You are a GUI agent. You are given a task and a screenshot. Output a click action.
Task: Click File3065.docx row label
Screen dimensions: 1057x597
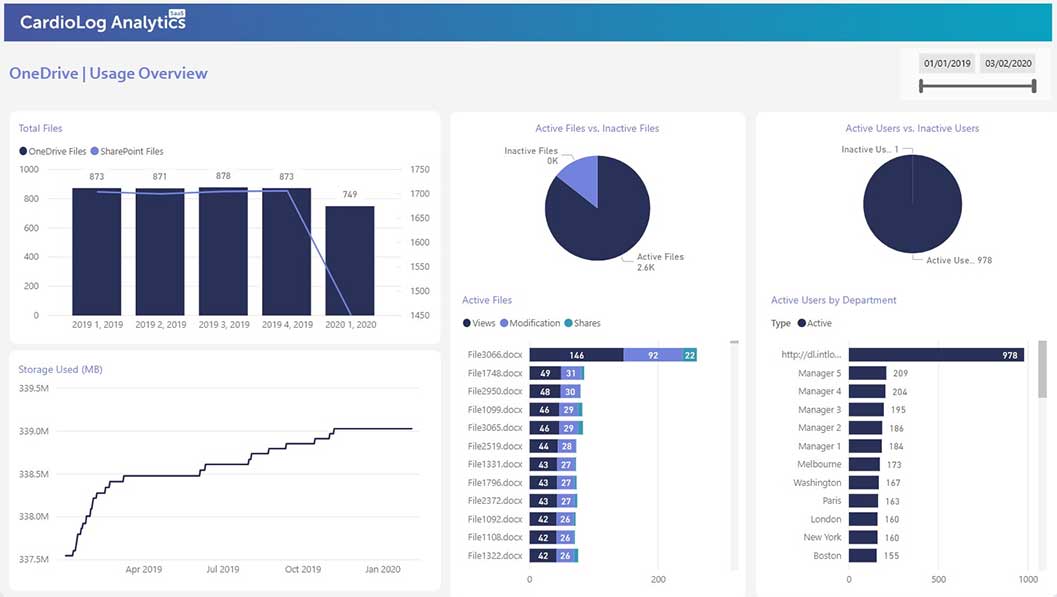click(495, 428)
